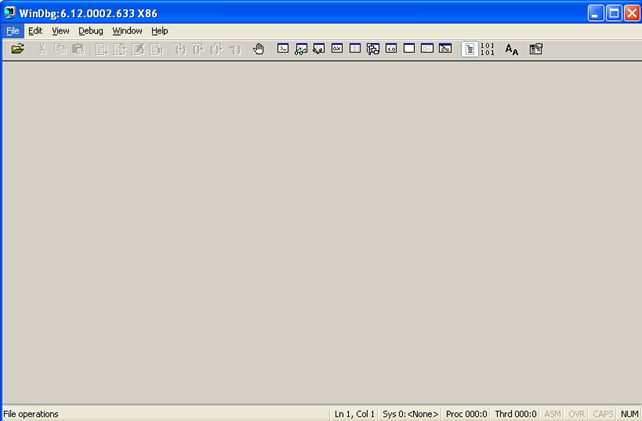
Task: Open the File menu
Action: [x=12, y=31]
